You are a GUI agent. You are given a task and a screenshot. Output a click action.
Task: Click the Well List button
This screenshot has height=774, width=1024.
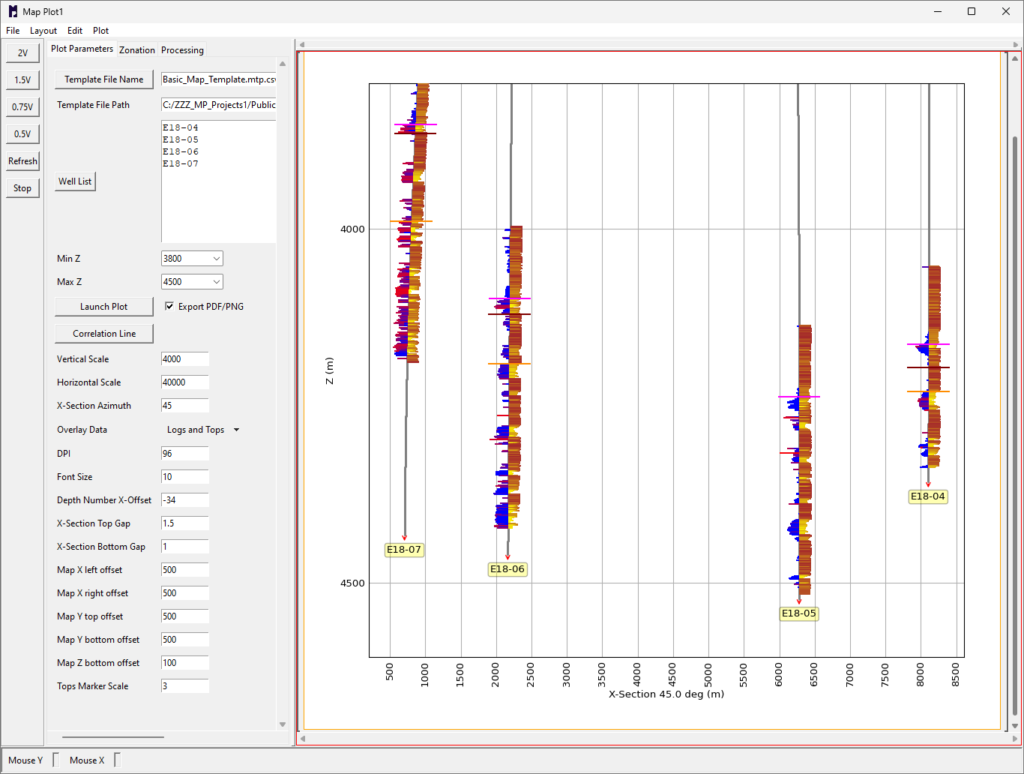coord(75,182)
